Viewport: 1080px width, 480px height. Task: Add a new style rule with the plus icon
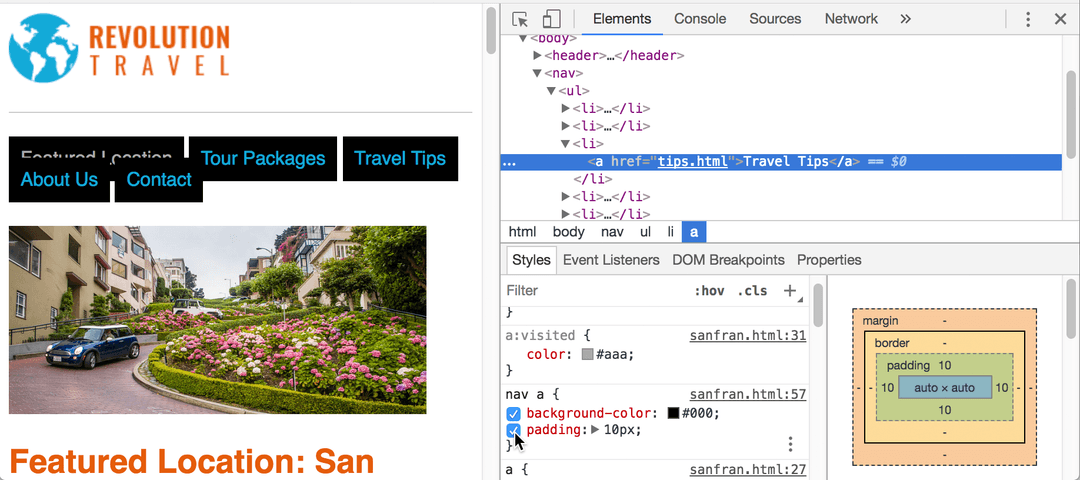coord(791,291)
